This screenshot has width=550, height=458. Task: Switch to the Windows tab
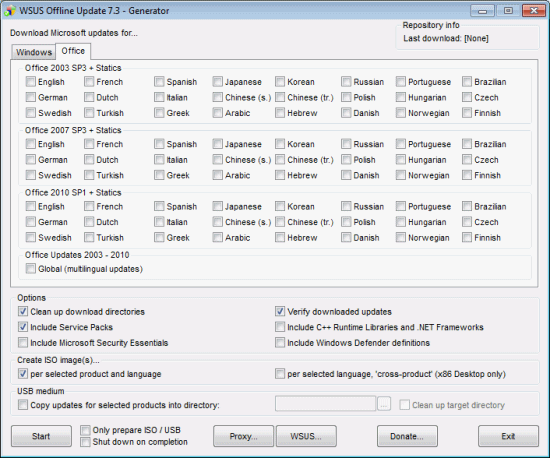point(34,52)
